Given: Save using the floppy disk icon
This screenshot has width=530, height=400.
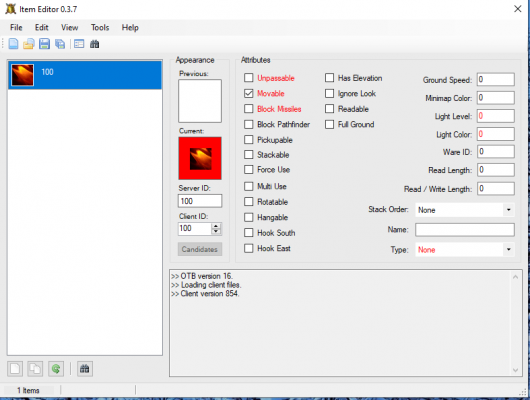Looking at the screenshot, I should [44, 44].
